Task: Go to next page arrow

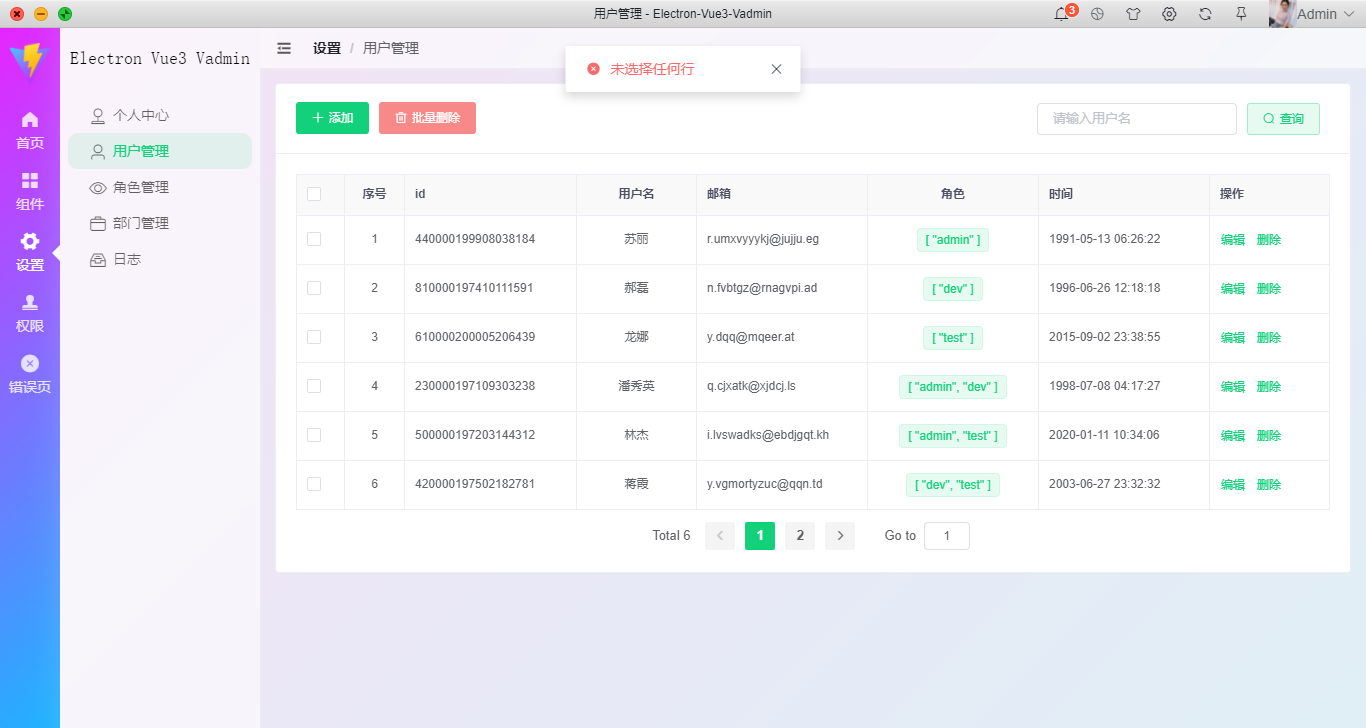Action: pyautogui.click(x=840, y=536)
